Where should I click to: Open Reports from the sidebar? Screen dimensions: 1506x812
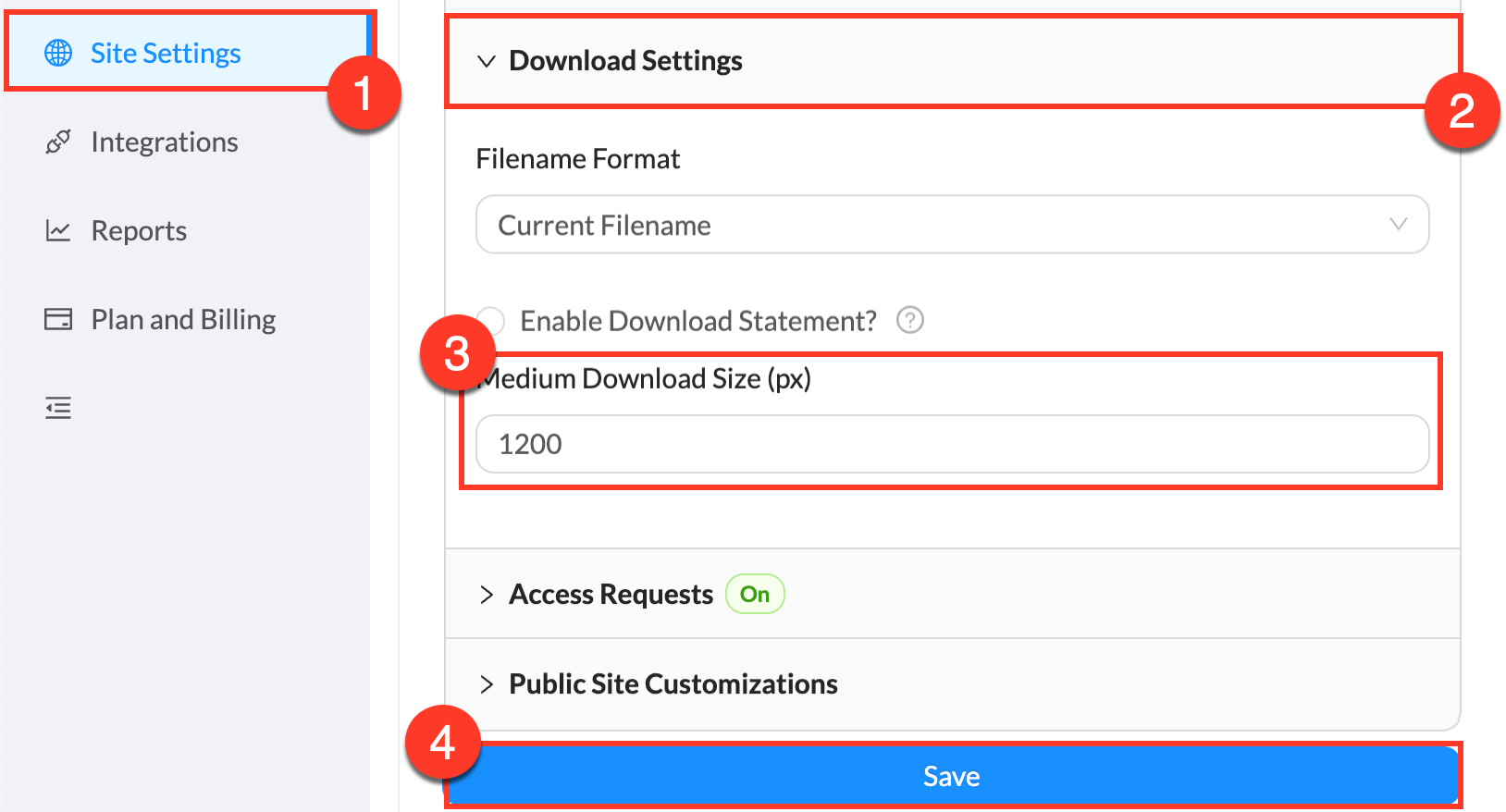[139, 230]
